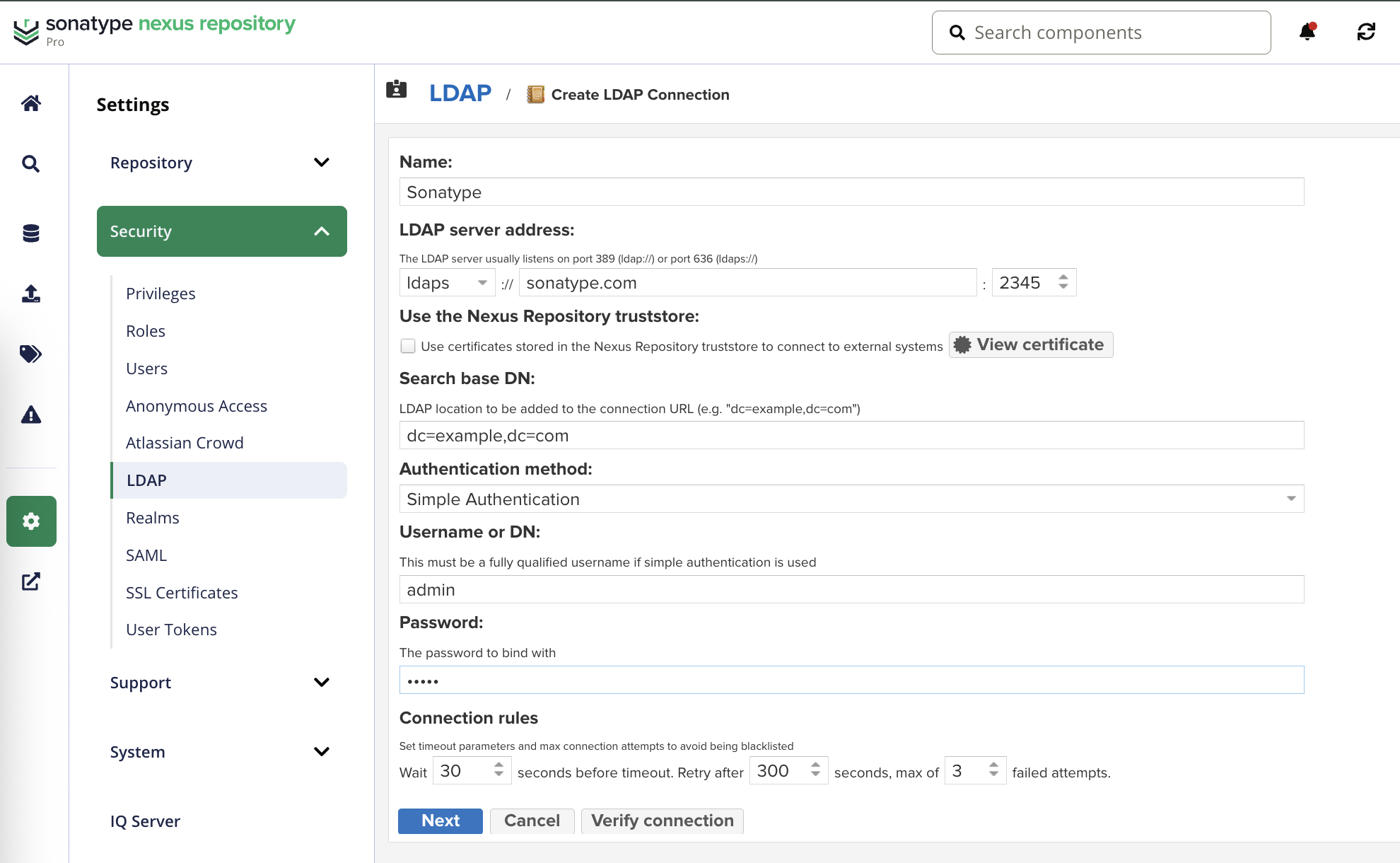1400x863 pixels.
Task: Adjust the Wait seconds stepper
Action: [x=498, y=770]
